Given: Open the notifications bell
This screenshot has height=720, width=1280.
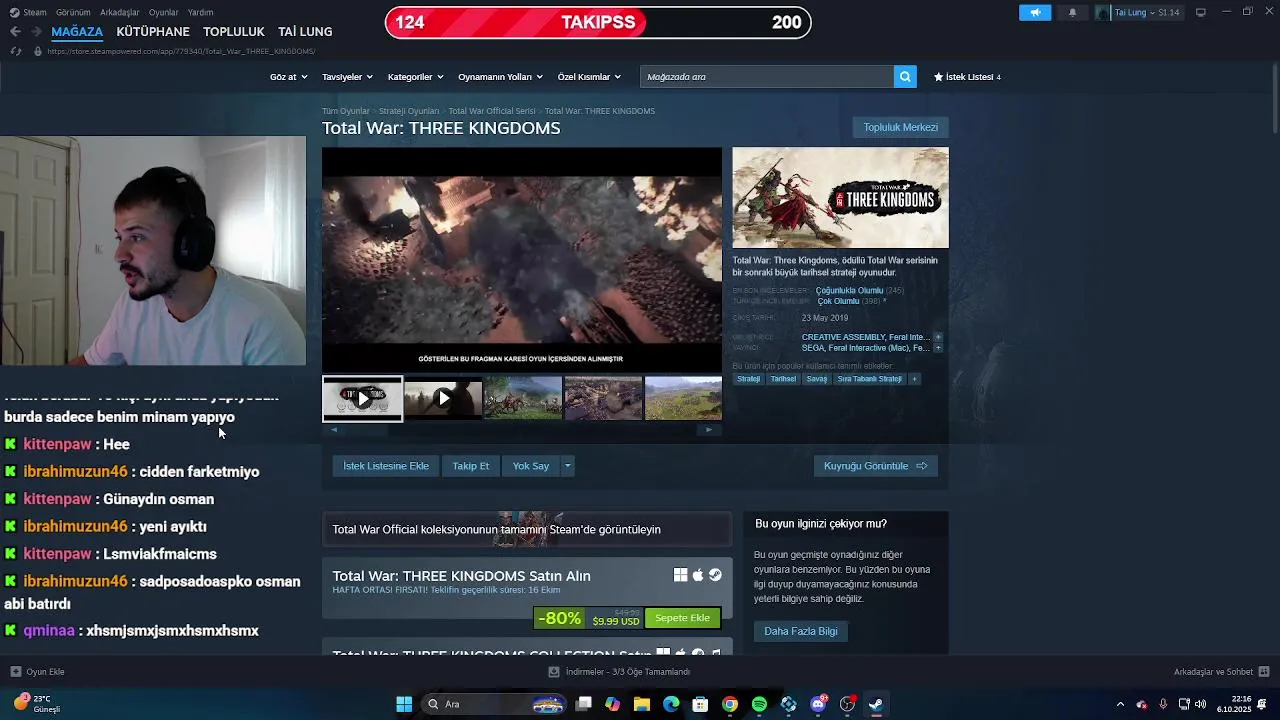Looking at the screenshot, I should point(1073,12).
